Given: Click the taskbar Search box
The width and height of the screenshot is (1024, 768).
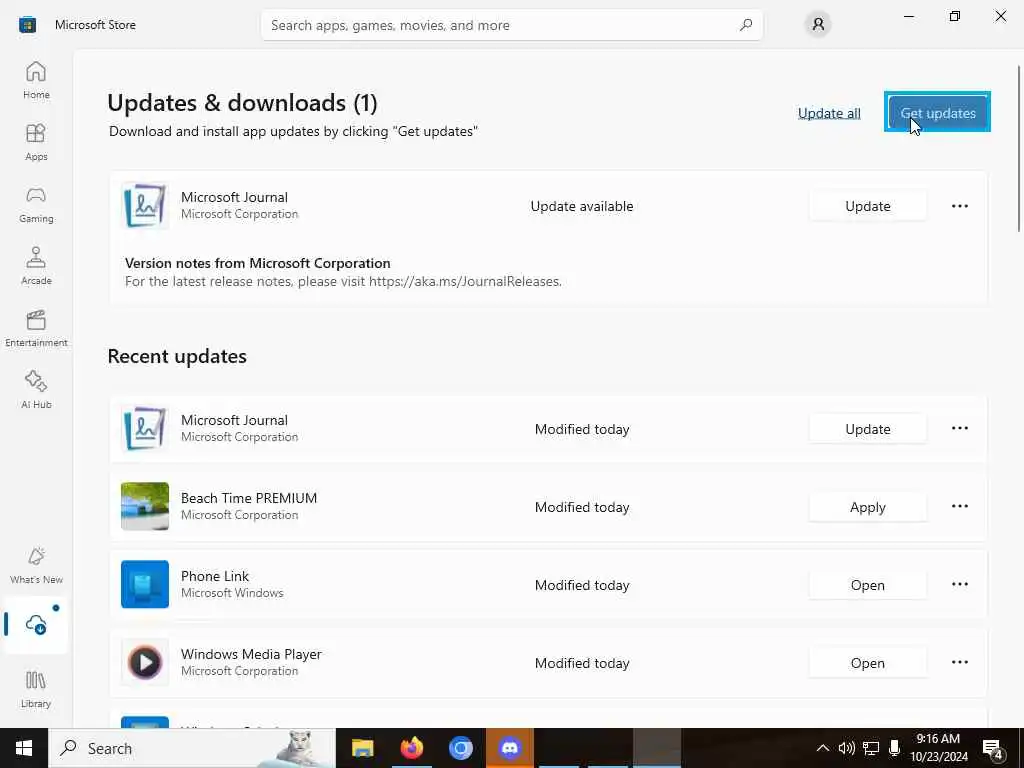Looking at the screenshot, I should 191,748.
